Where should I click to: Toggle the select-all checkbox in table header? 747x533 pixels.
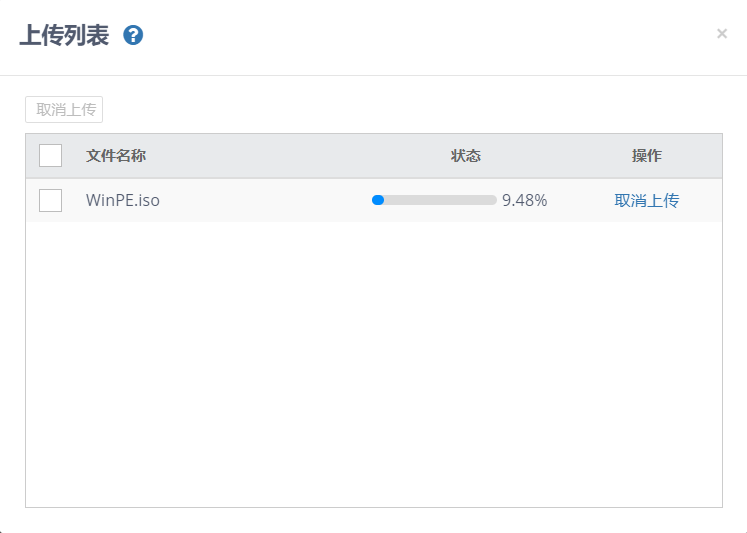(50, 156)
